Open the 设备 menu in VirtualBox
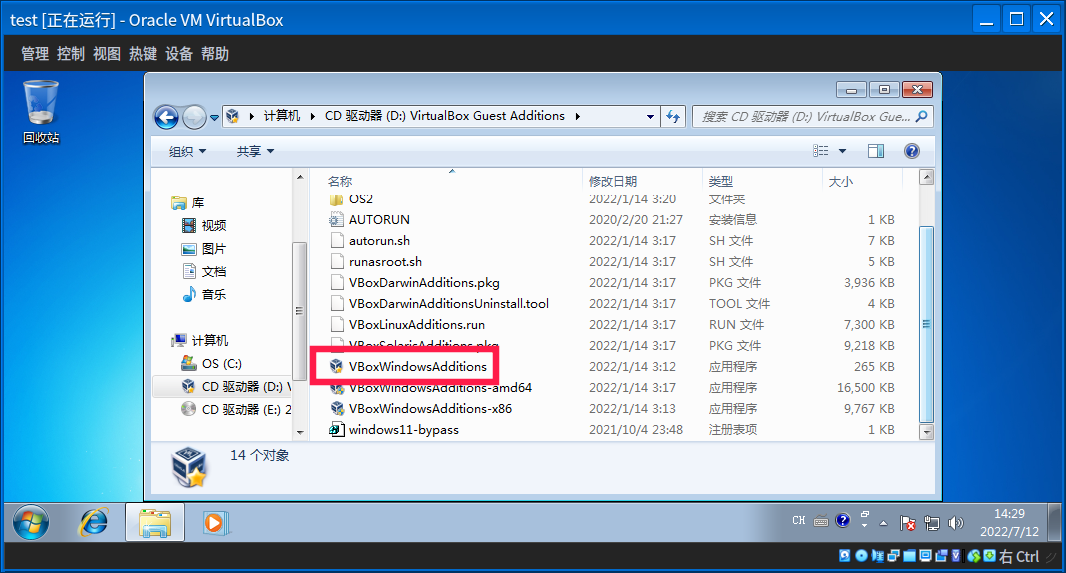The image size is (1066, 573). click(179, 54)
